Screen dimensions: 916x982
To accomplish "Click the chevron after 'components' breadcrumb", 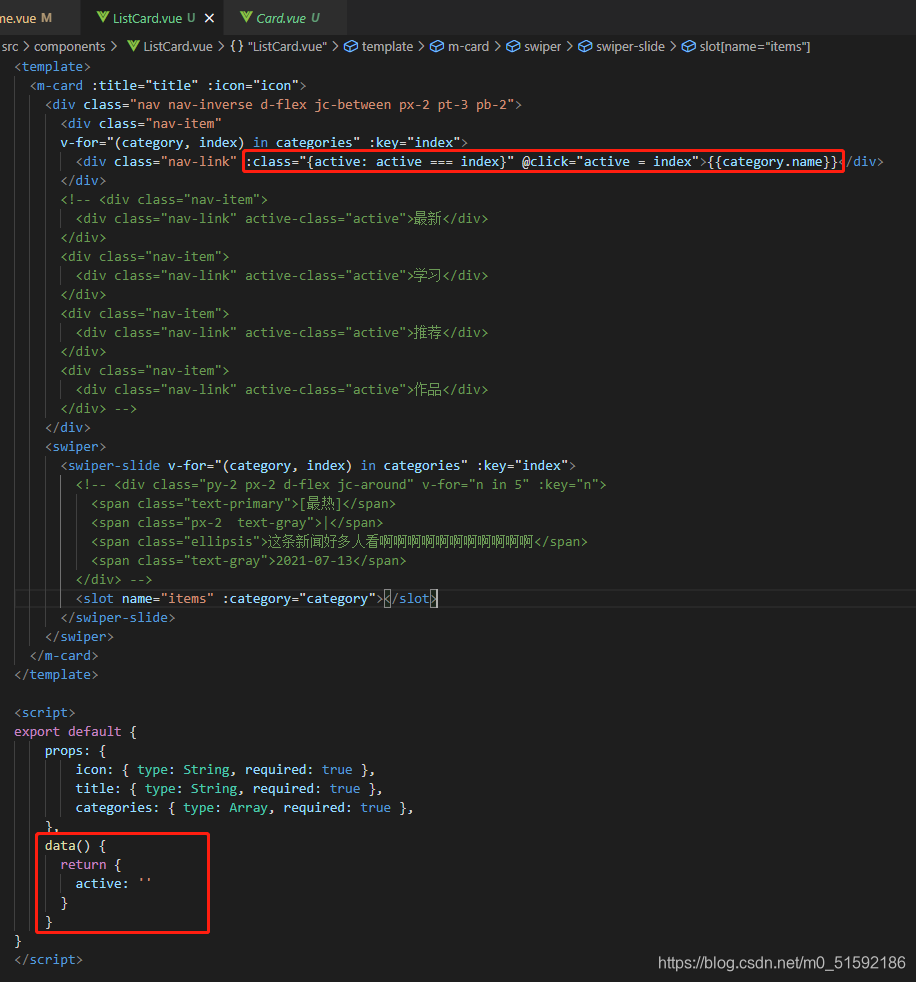I will [x=114, y=46].
